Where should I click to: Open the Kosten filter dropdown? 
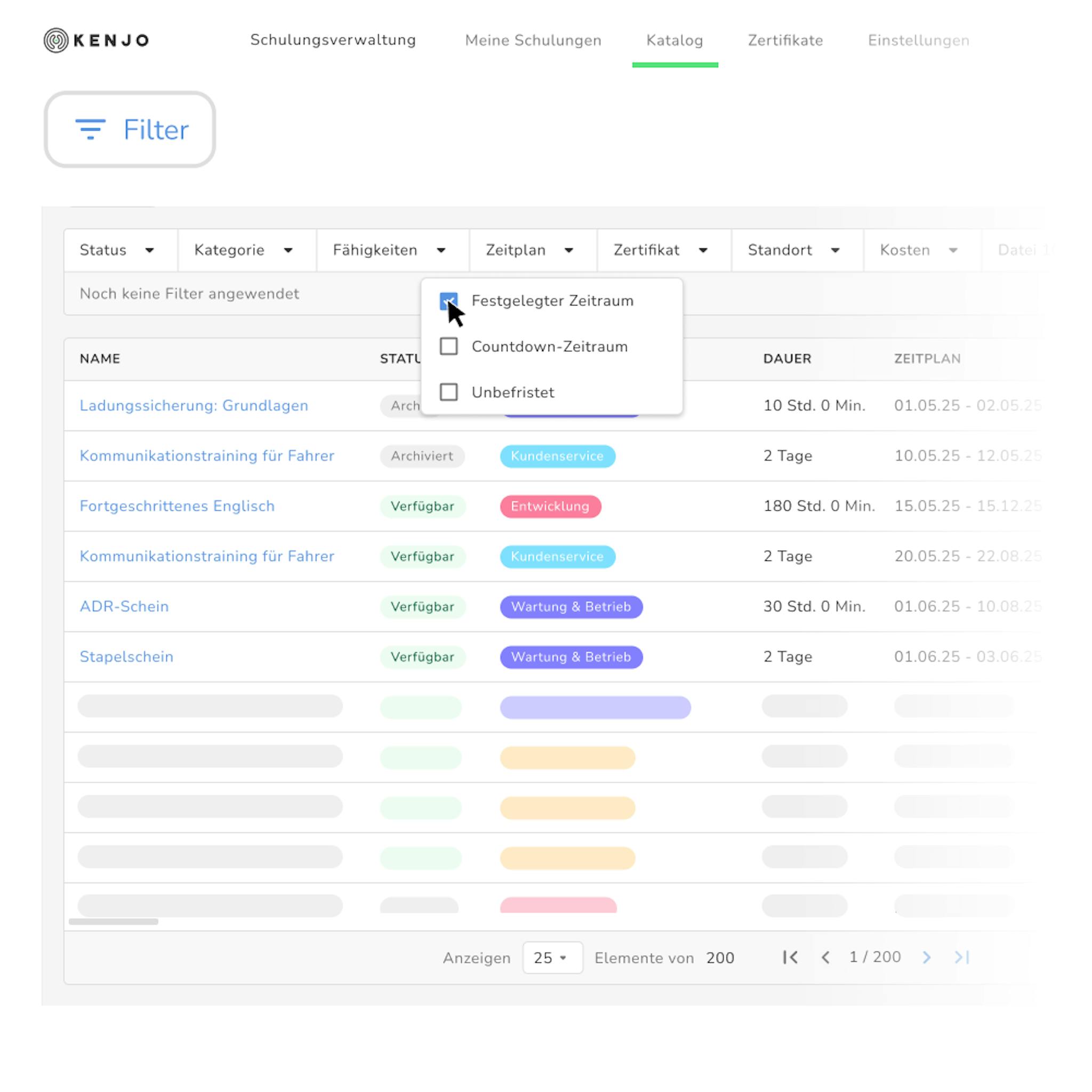[922, 250]
